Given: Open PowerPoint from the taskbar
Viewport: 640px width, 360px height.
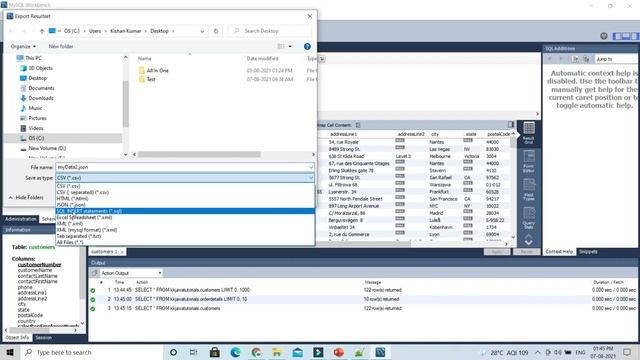Looking at the screenshot, I should [339, 352].
